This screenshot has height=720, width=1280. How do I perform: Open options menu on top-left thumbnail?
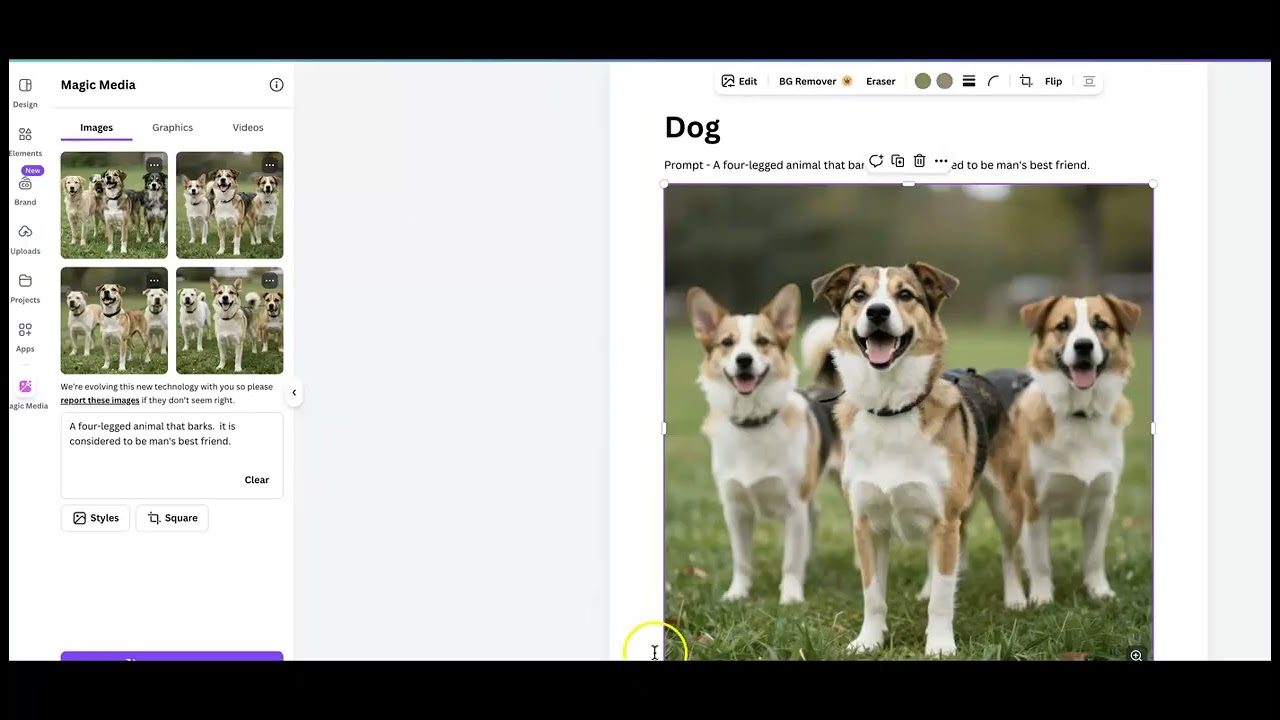[154, 165]
